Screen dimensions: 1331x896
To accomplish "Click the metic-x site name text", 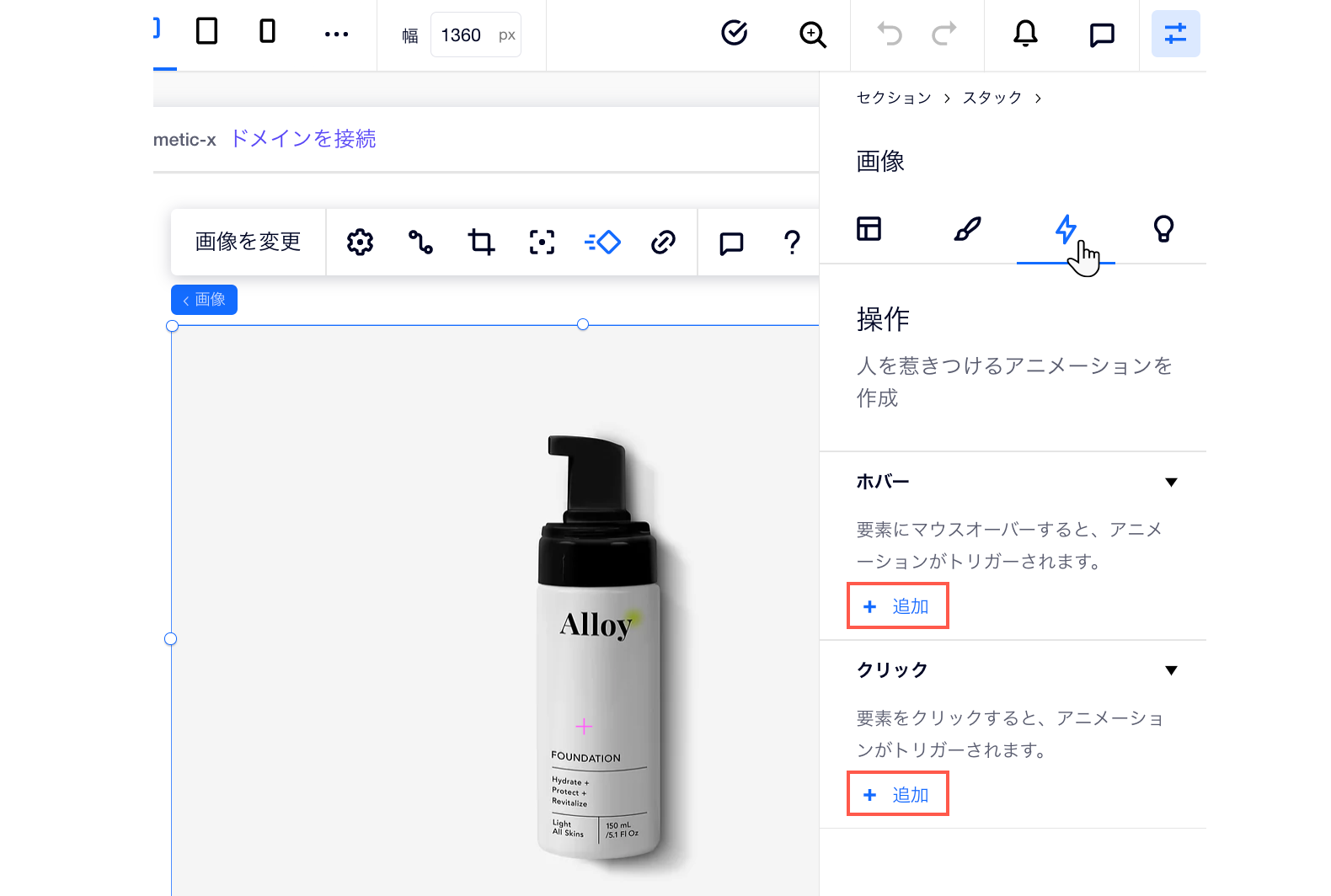I will [x=184, y=140].
